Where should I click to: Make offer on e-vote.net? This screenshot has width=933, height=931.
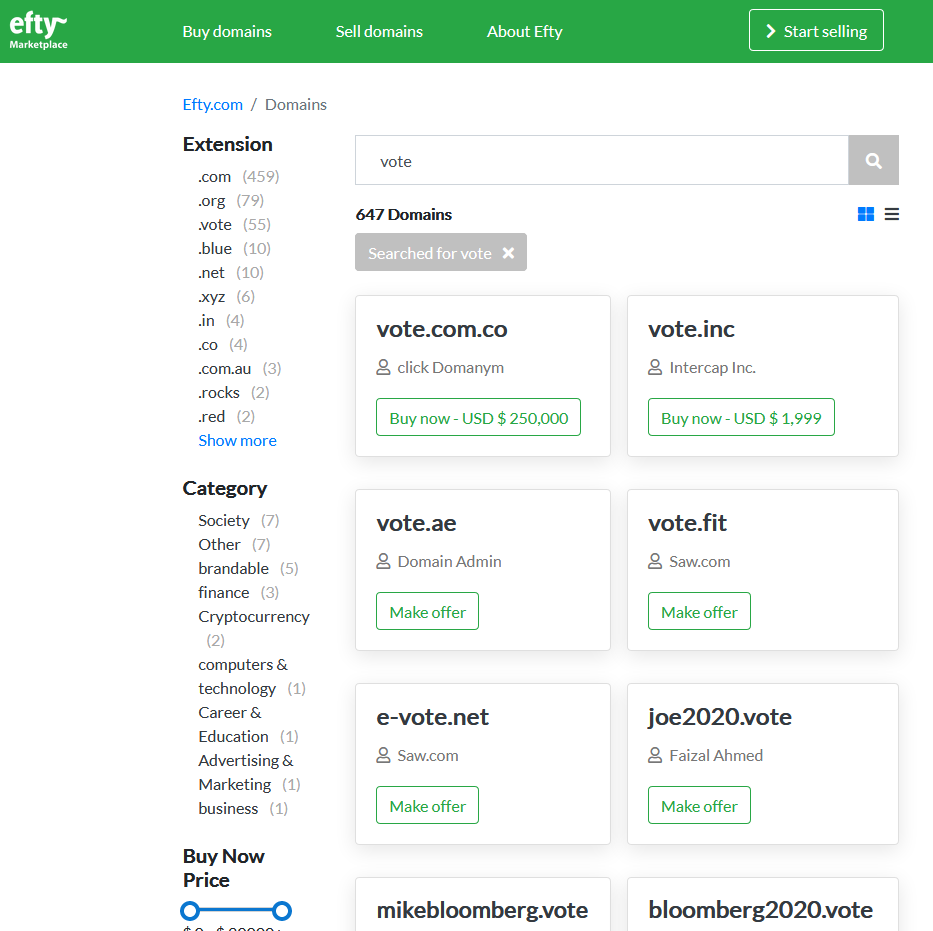tap(427, 805)
